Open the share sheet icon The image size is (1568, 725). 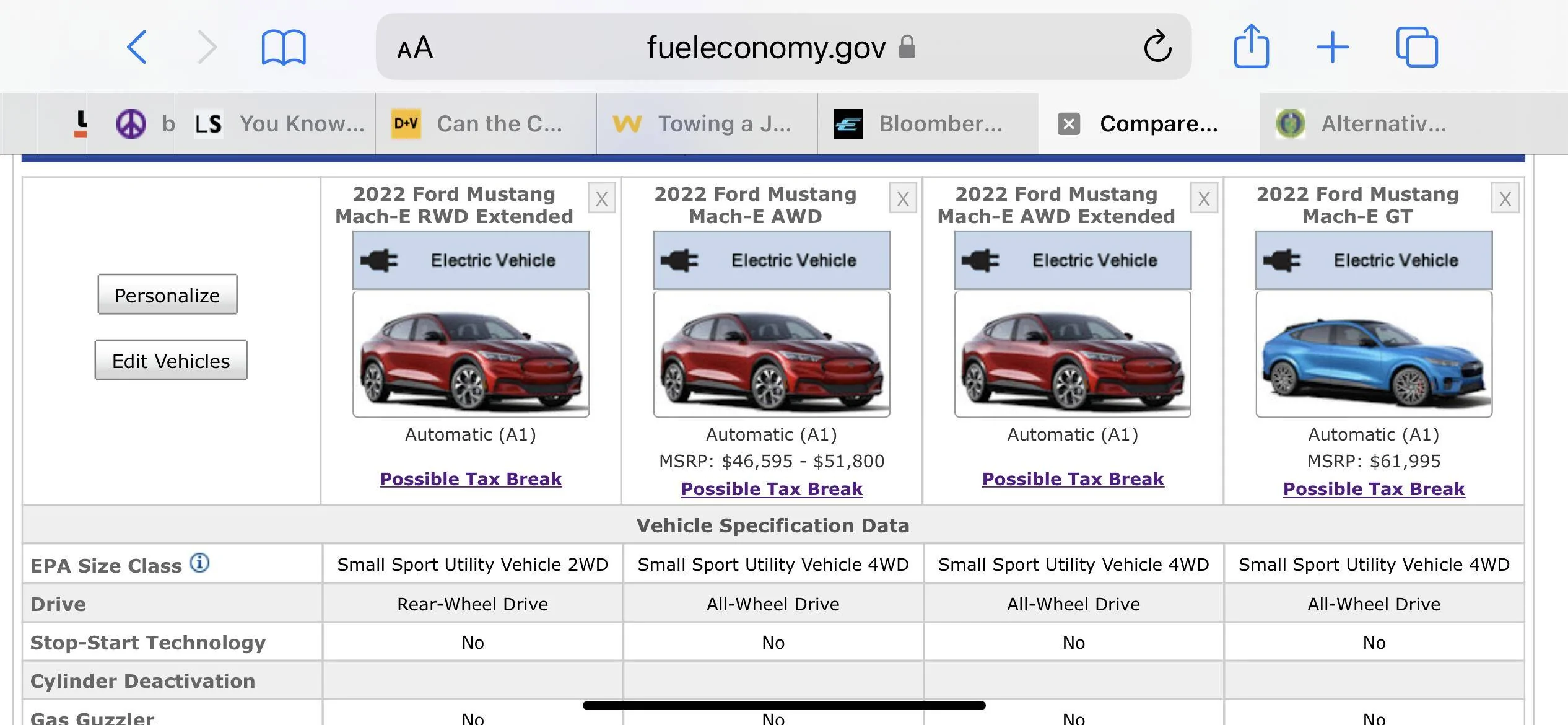[x=1252, y=46]
